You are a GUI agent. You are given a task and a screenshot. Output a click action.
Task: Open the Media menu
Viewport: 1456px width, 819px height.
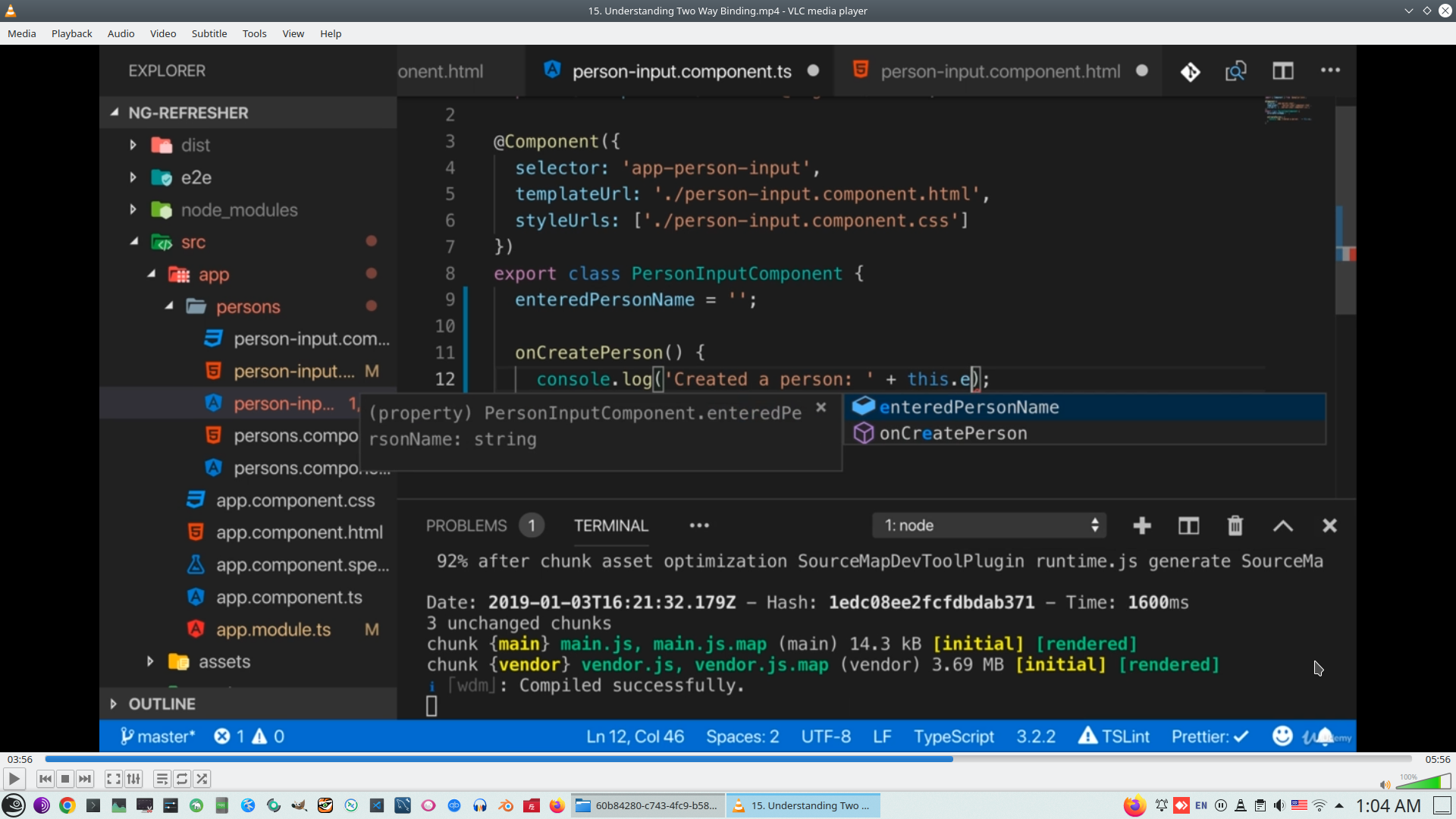pos(21,33)
